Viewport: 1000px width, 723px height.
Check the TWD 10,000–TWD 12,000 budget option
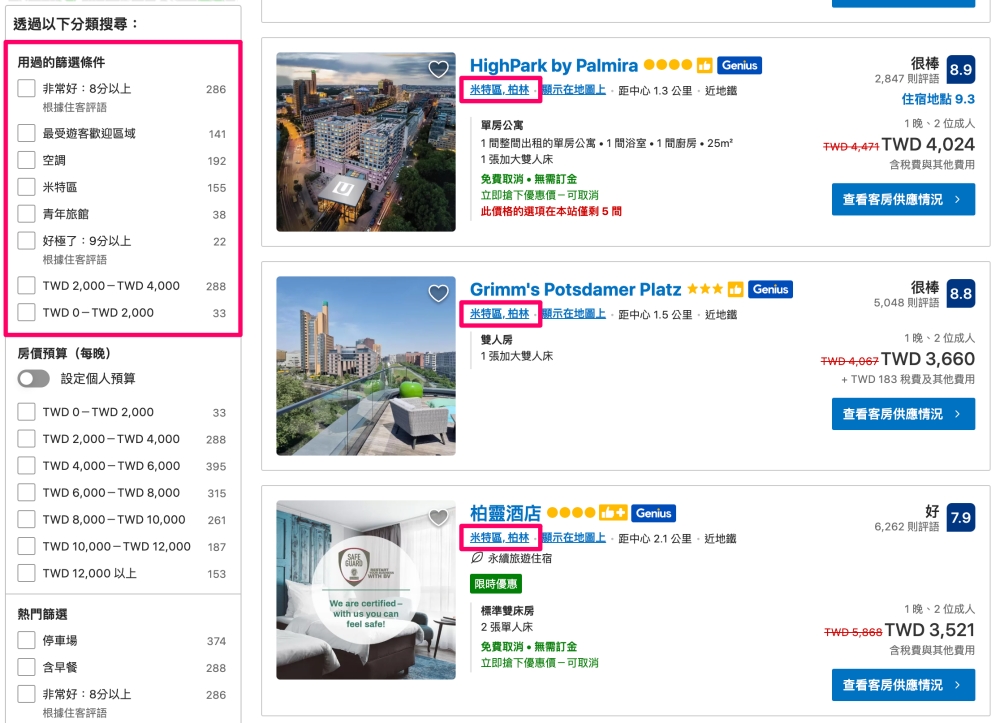[x=26, y=546]
